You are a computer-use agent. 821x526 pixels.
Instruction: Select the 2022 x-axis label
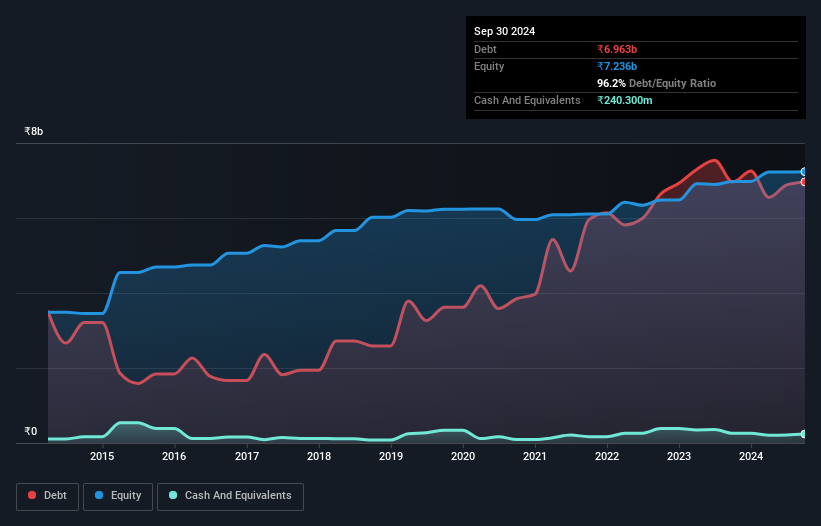607,456
